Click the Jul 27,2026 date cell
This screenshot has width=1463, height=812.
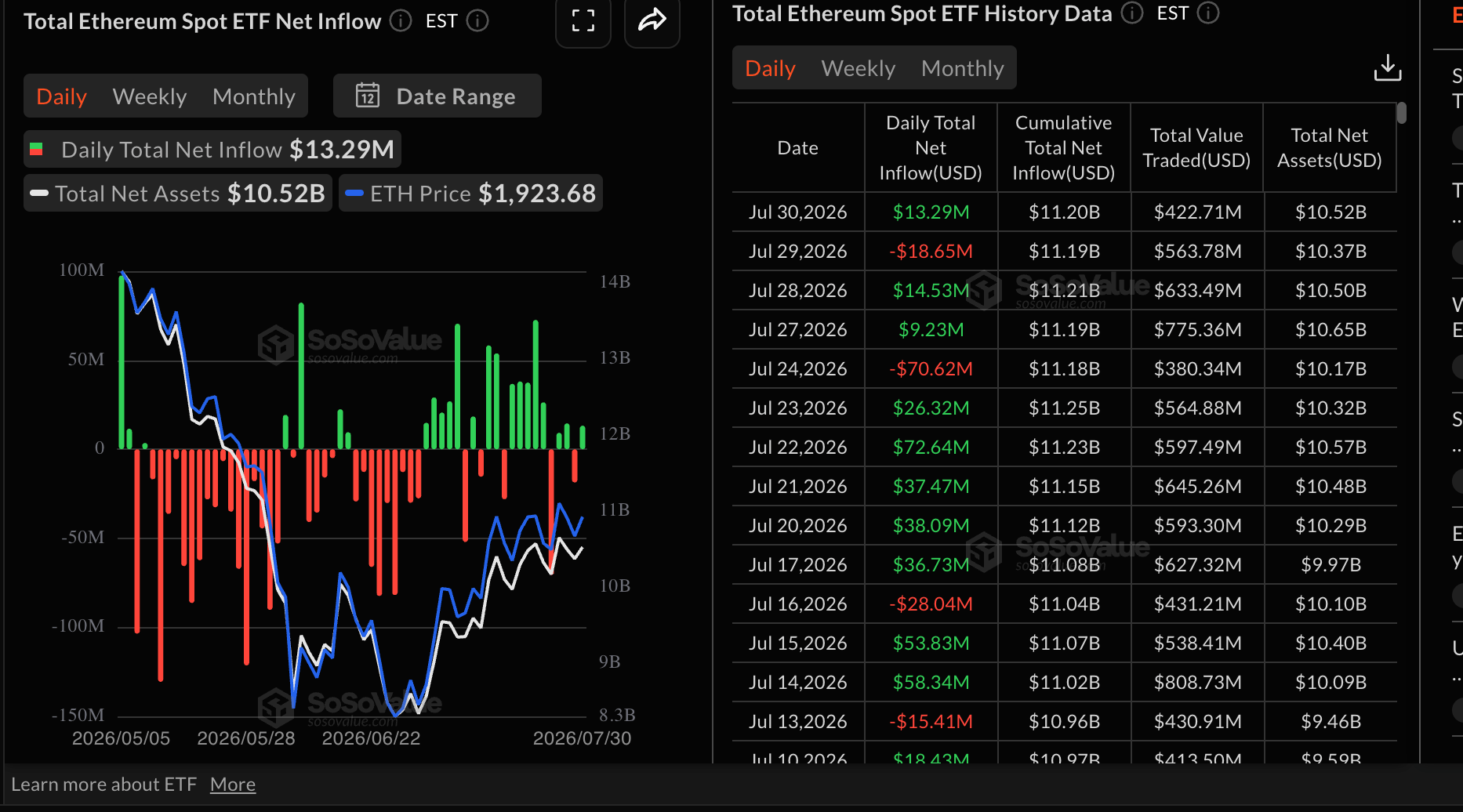tap(798, 330)
